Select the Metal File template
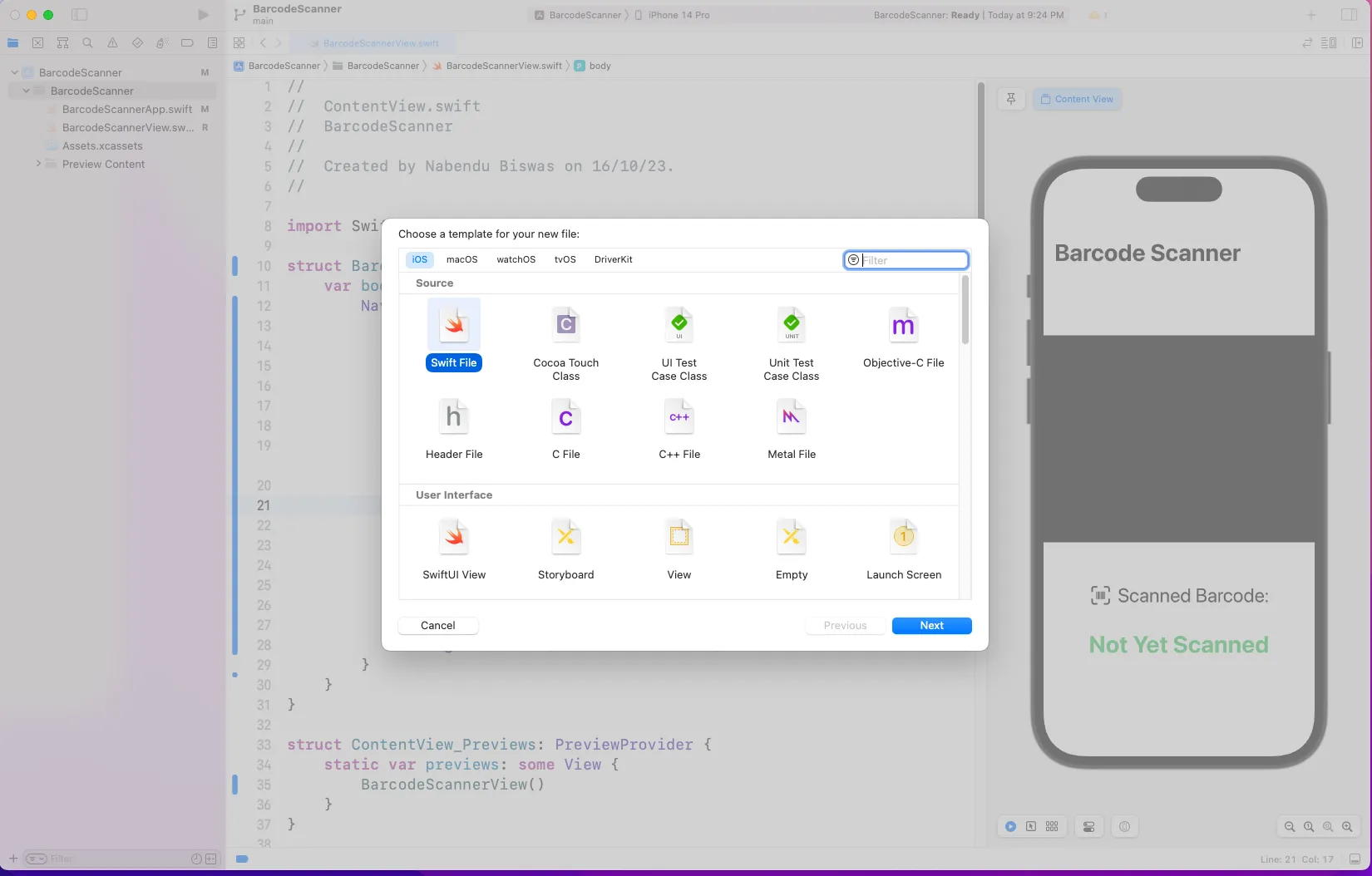 tap(792, 429)
